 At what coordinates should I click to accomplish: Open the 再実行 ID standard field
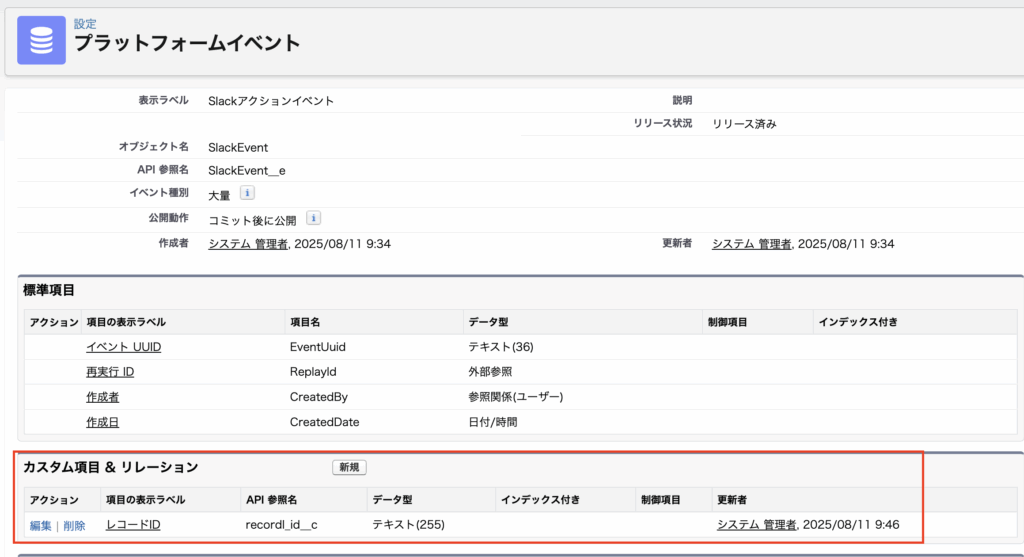click(x=110, y=372)
